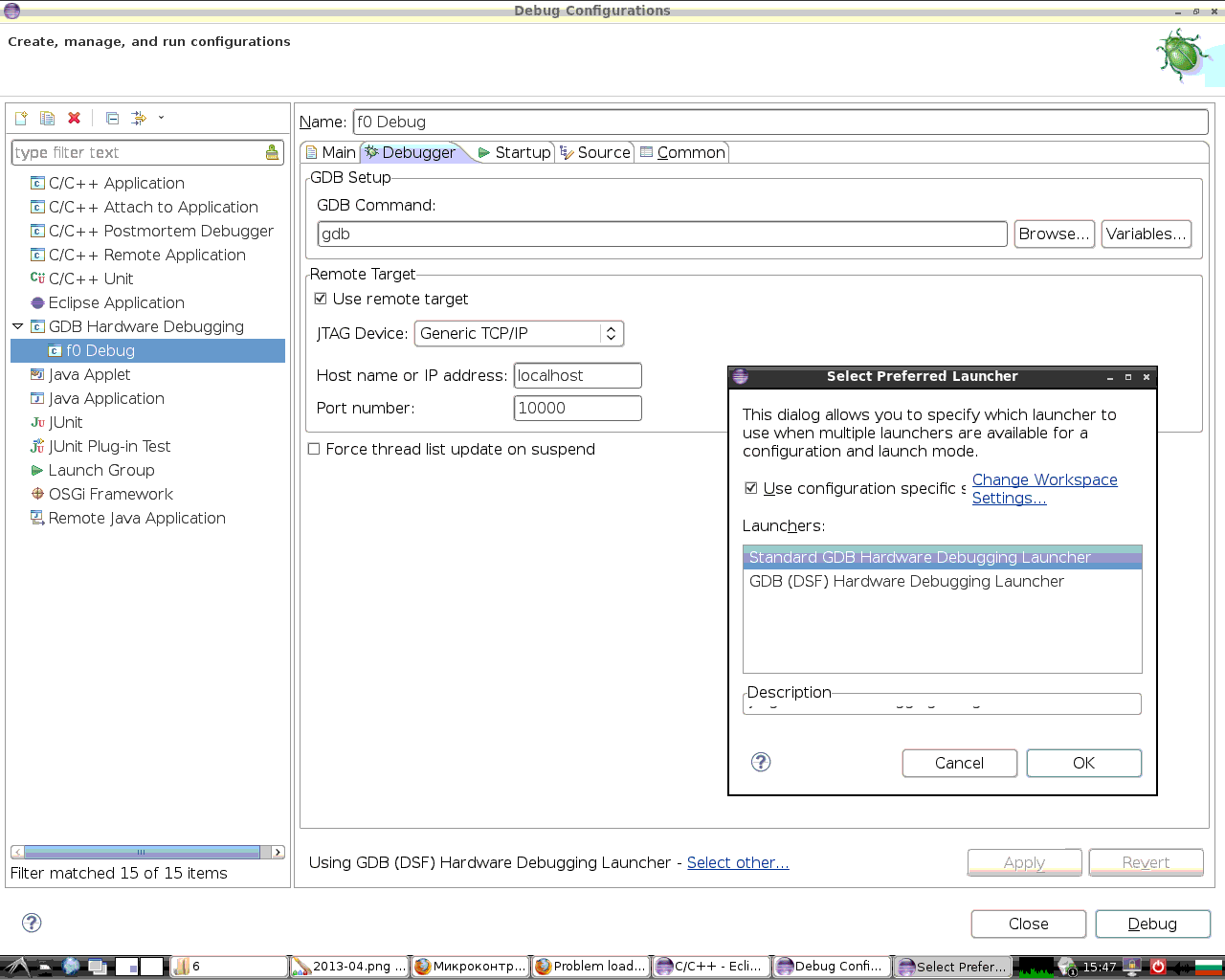This screenshot has height=980, width=1225.
Task: Switch to Debug Confi... taskbar item
Action: click(x=832, y=967)
